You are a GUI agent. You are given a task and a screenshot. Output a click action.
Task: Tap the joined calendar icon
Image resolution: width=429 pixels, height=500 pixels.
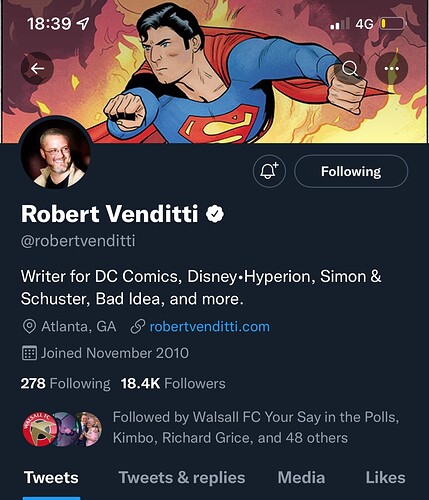(x=29, y=353)
